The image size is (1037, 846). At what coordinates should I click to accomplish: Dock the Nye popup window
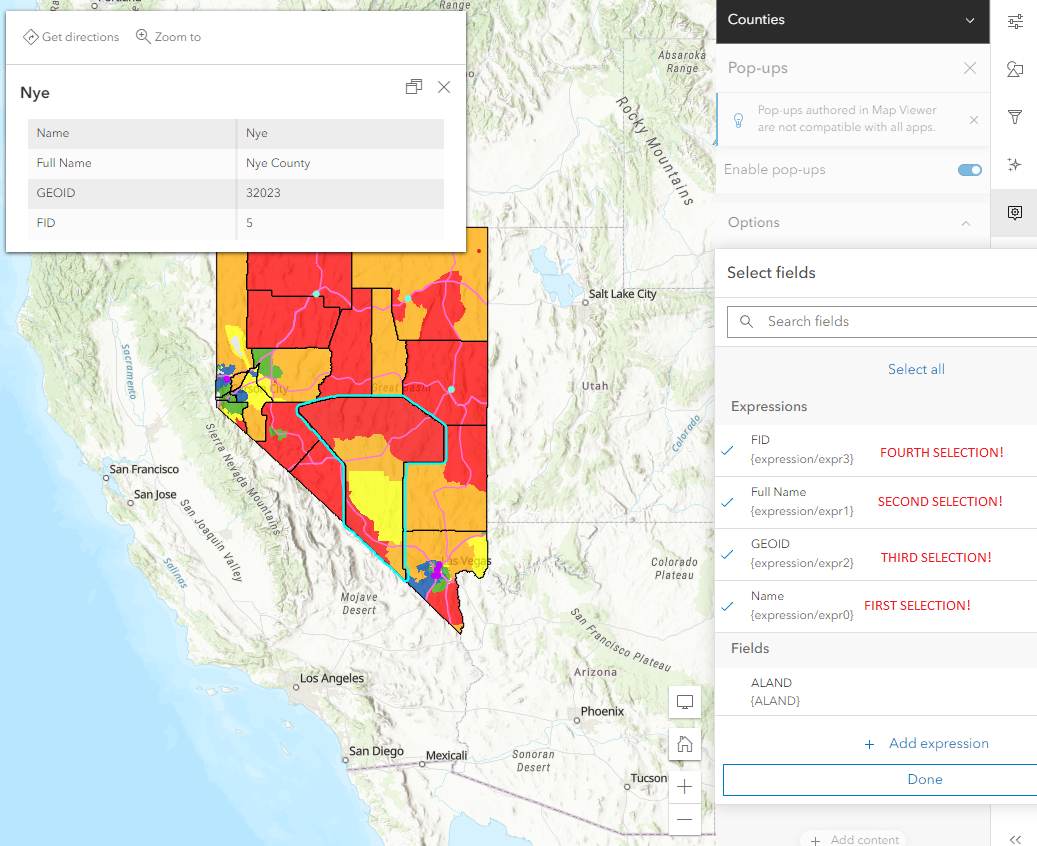point(413,87)
